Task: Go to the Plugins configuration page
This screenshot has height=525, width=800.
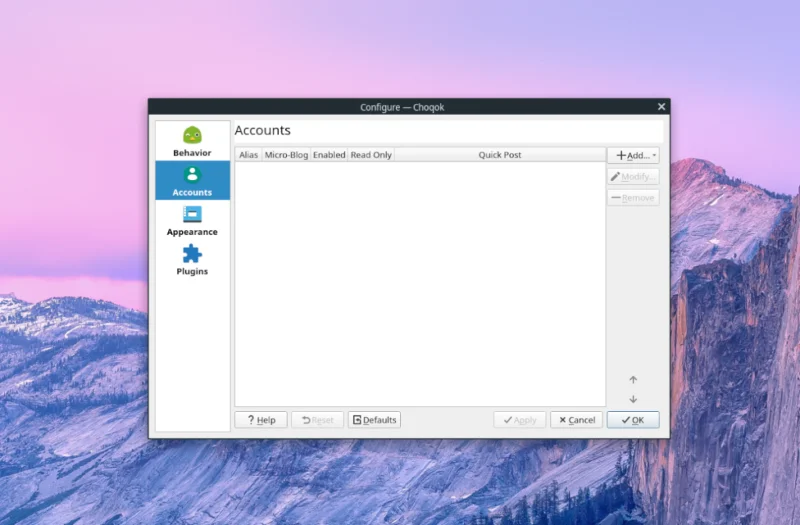Action: coord(192,259)
